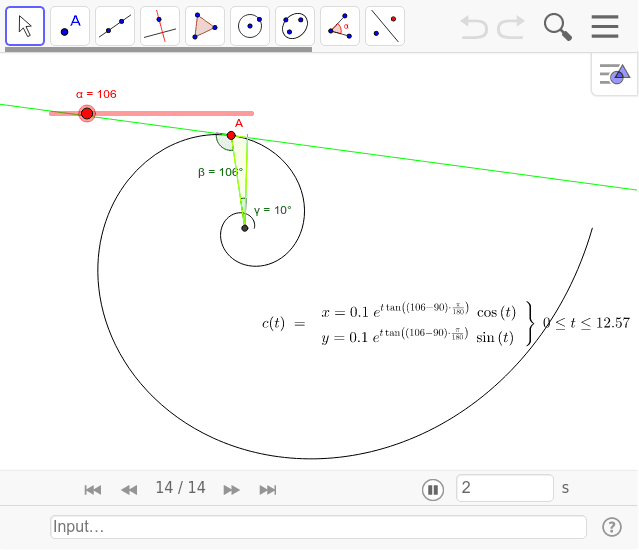Select the Perpendicular Line tool
Viewport: 639px width, 550px height.
[160, 26]
